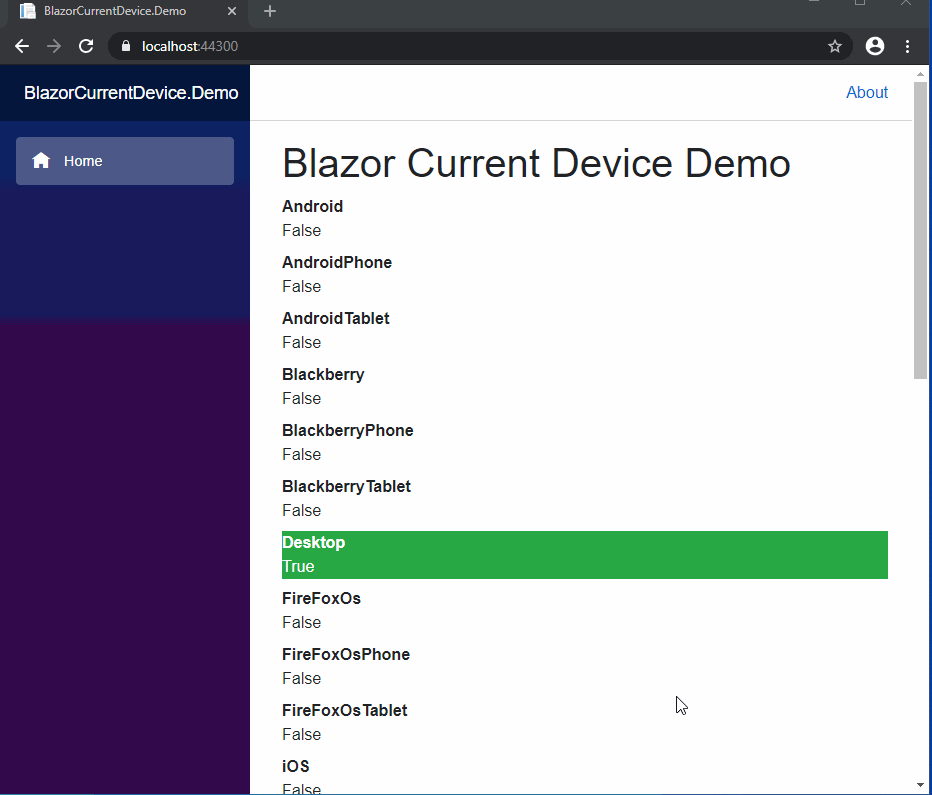Click the False value under FireFoxOsTablet

(x=301, y=735)
